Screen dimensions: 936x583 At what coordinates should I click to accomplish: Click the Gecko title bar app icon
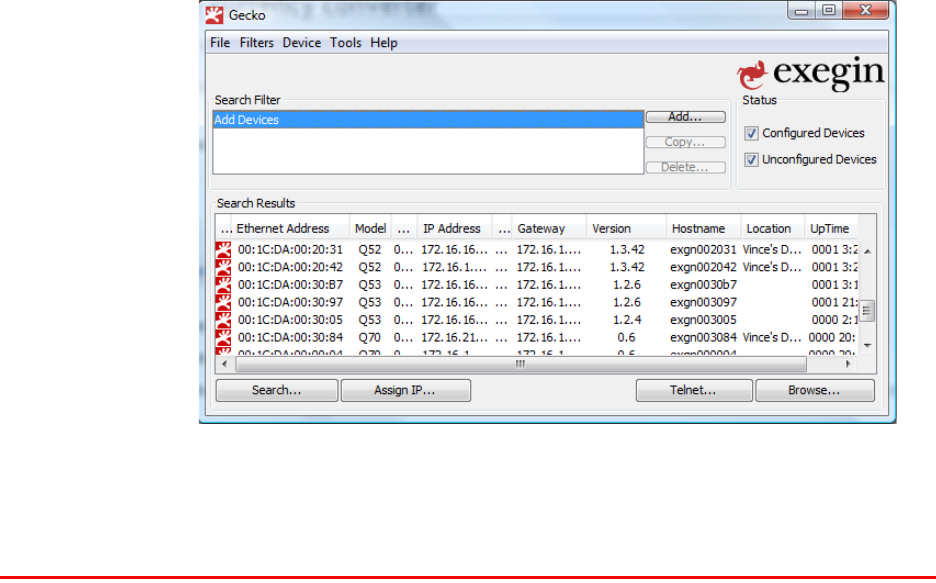[214, 15]
